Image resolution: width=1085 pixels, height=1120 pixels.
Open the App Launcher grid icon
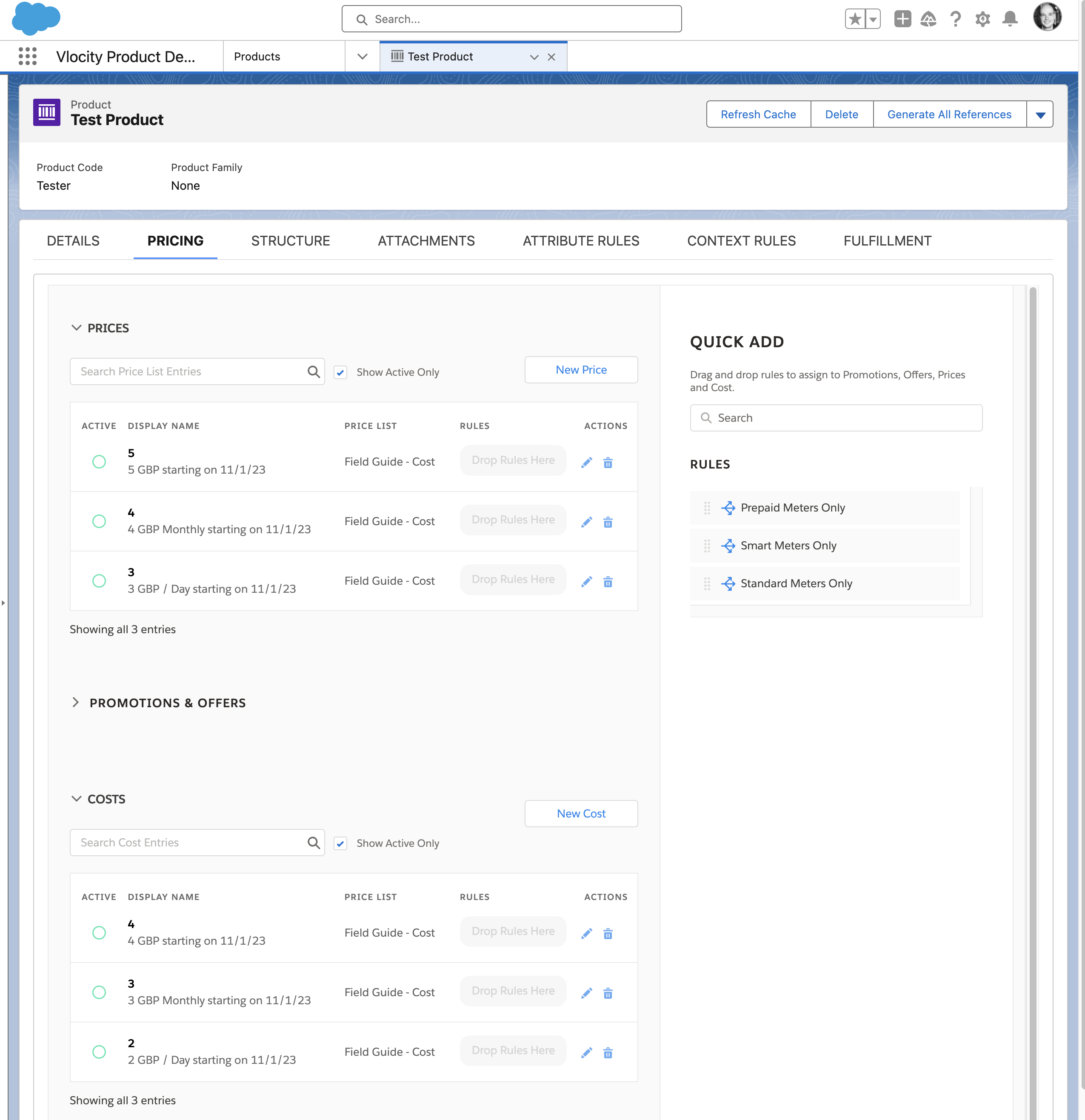click(27, 56)
